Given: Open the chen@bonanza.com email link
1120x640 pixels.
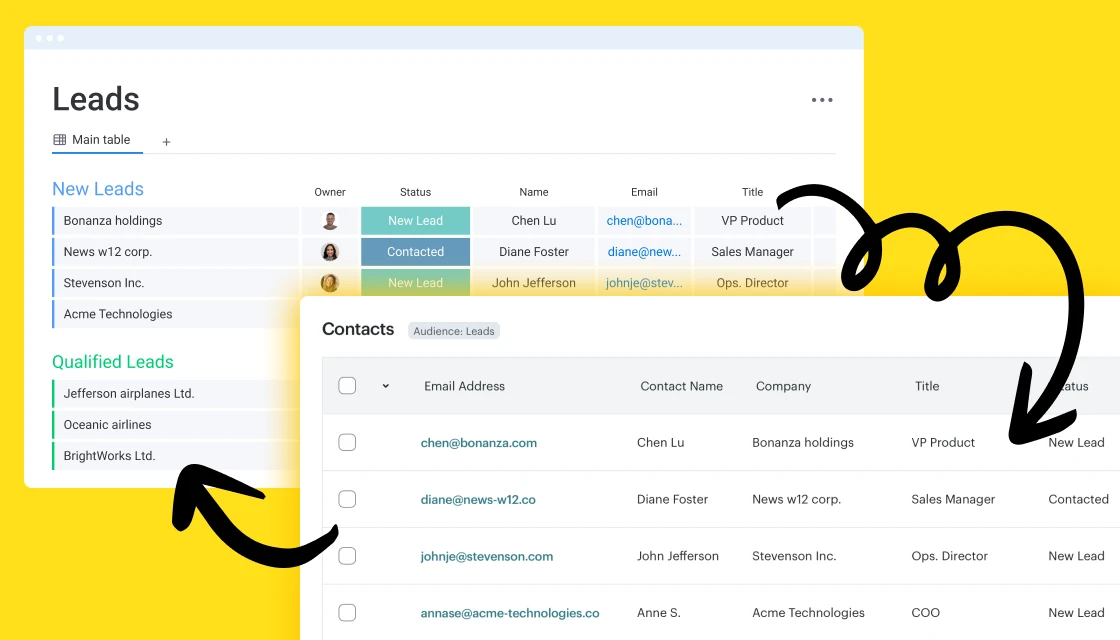Looking at the screenshot, I should coord(478,442).
